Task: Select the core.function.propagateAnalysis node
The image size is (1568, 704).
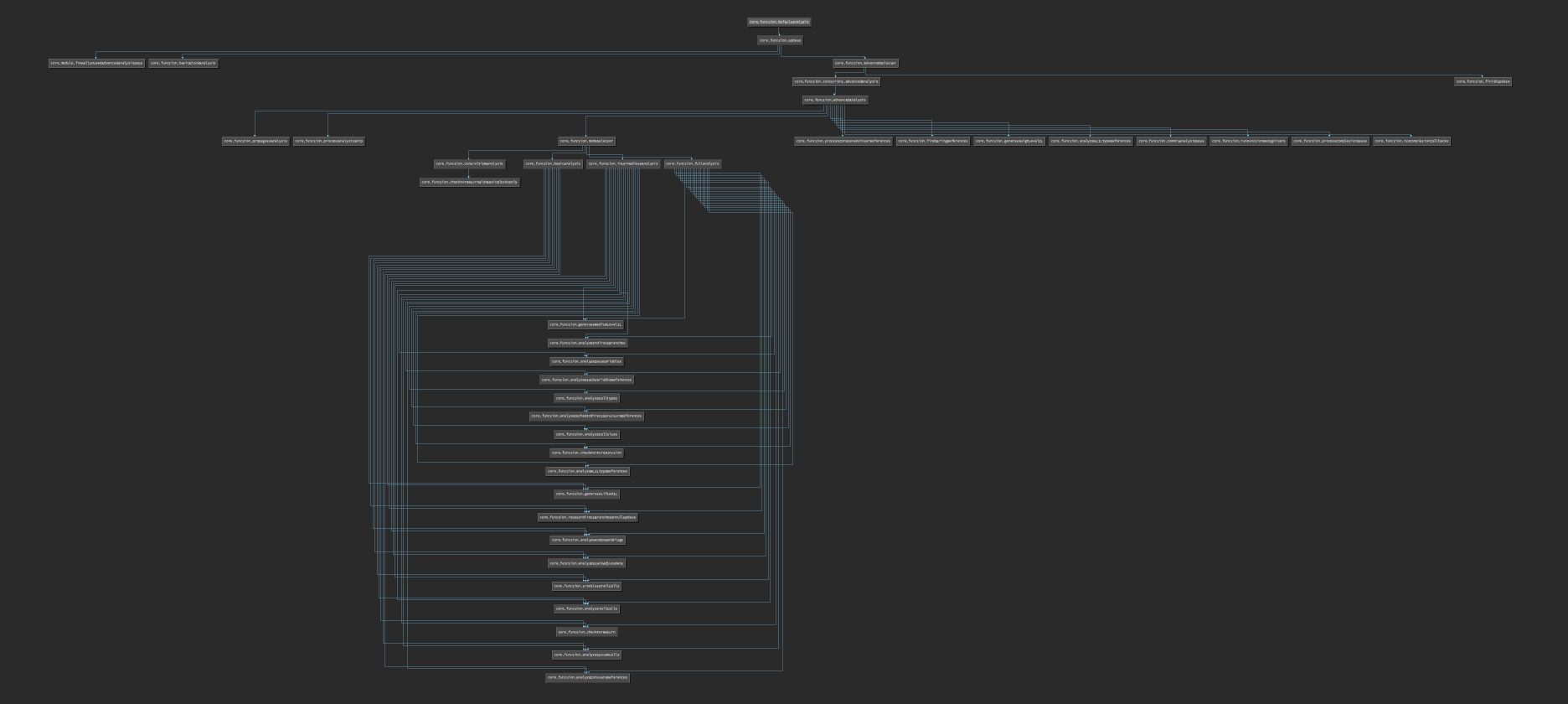Action: tap(255, 141)
